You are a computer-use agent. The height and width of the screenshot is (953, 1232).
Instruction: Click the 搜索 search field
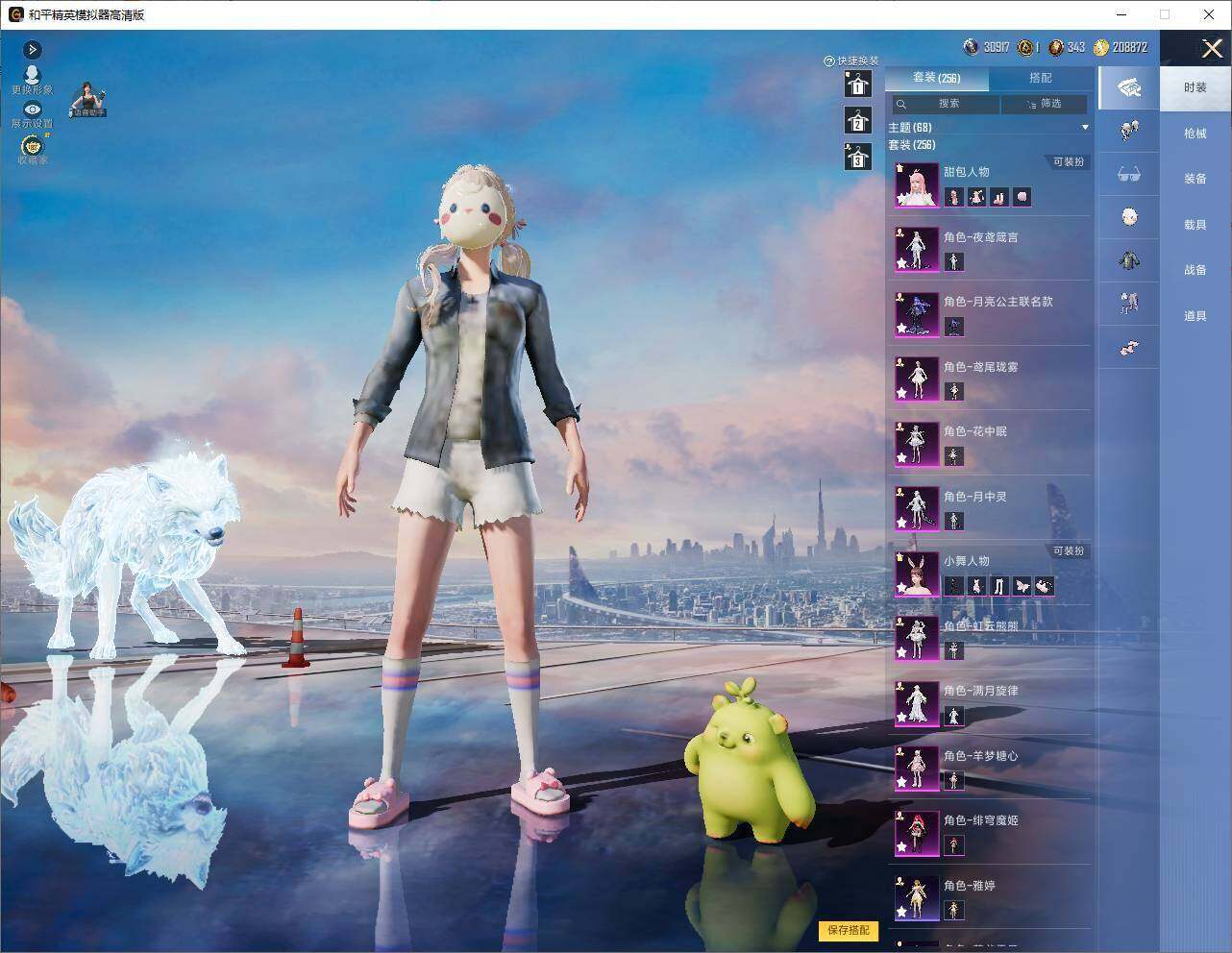coord(946,104)
